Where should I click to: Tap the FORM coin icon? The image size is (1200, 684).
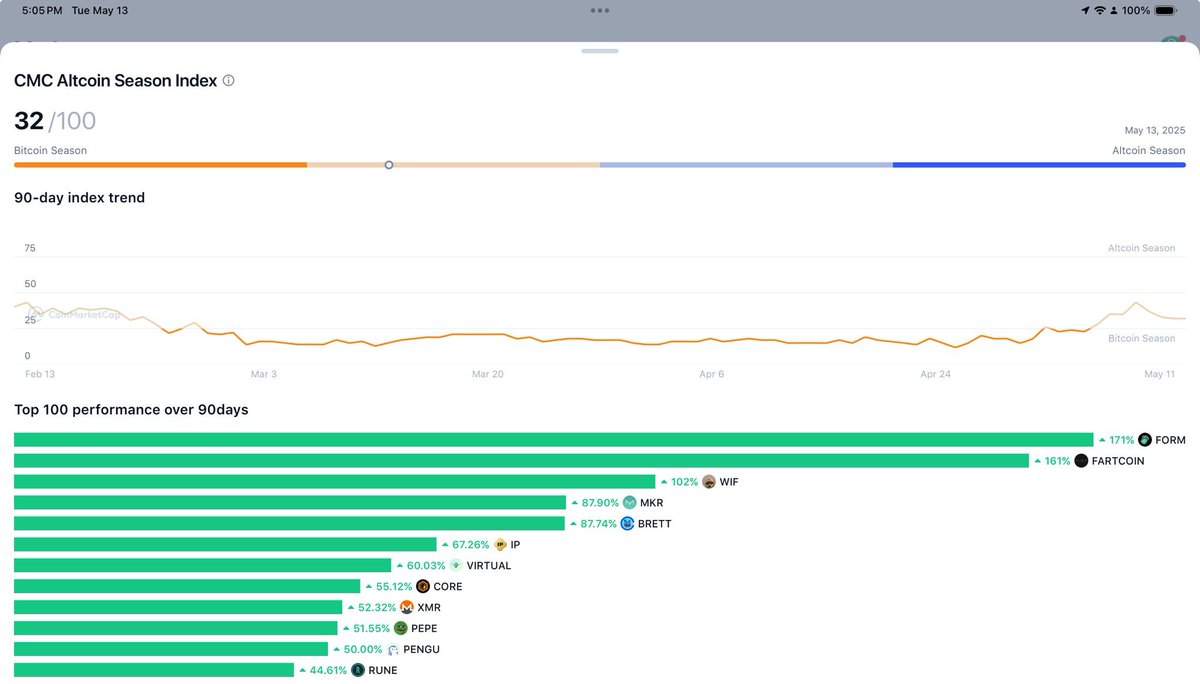pyautogui.click(x=1145, y=440)
